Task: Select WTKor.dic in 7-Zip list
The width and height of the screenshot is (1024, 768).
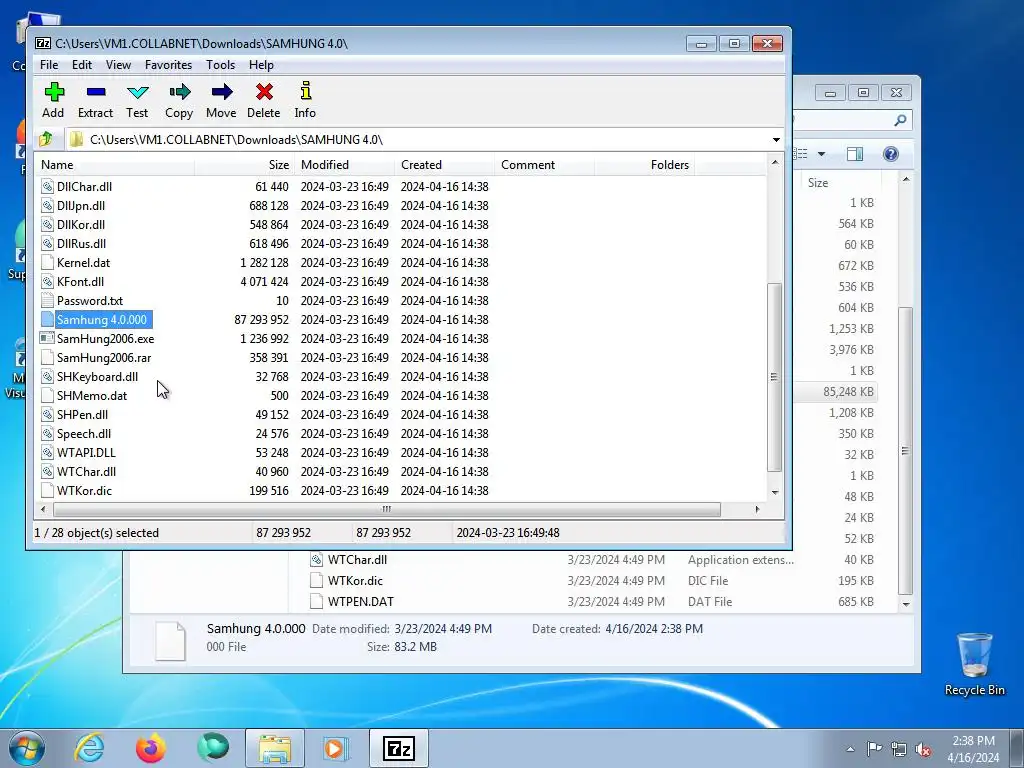Action: (x=84, y=490)
